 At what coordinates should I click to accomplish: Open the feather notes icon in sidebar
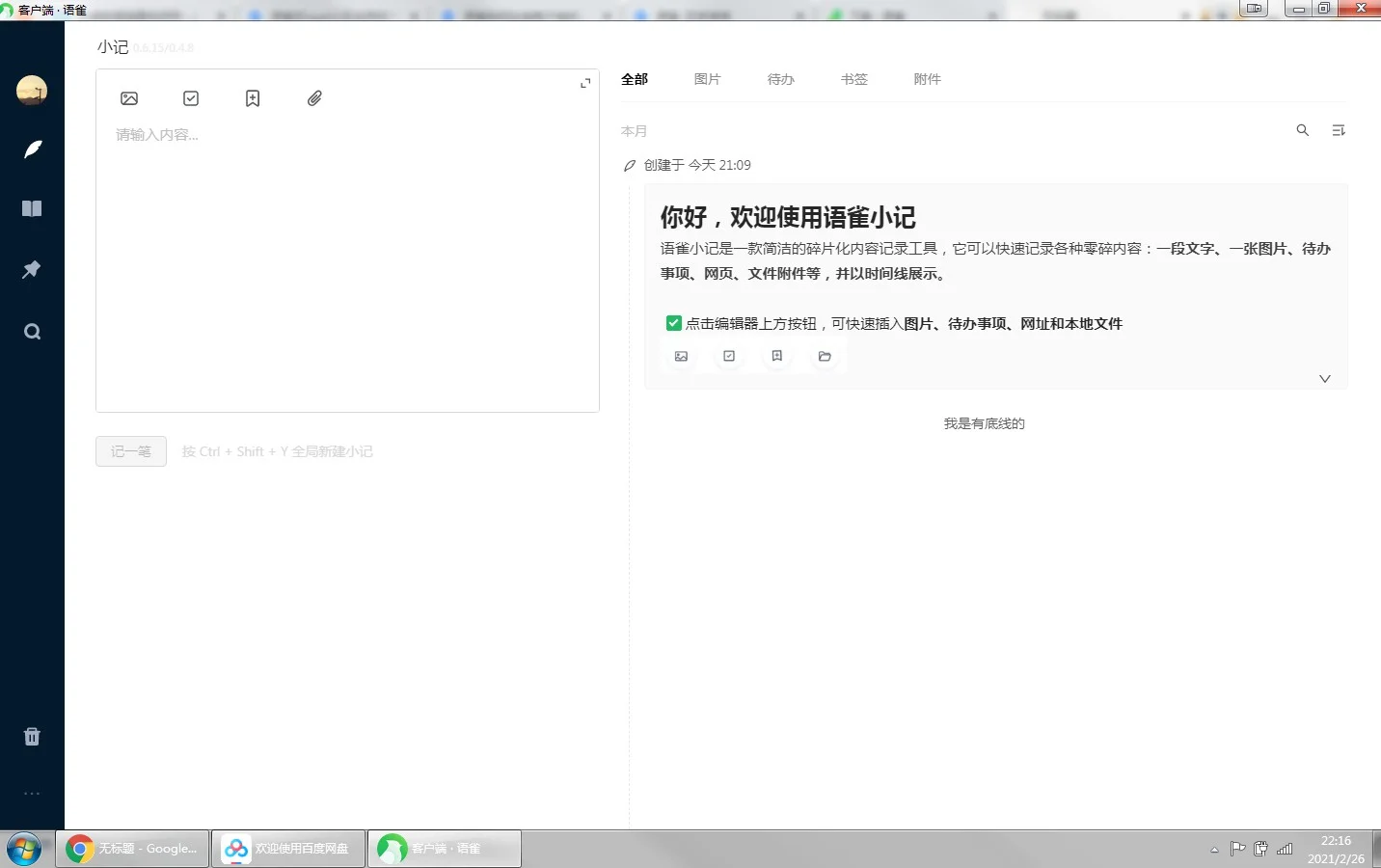pos(33,149)
